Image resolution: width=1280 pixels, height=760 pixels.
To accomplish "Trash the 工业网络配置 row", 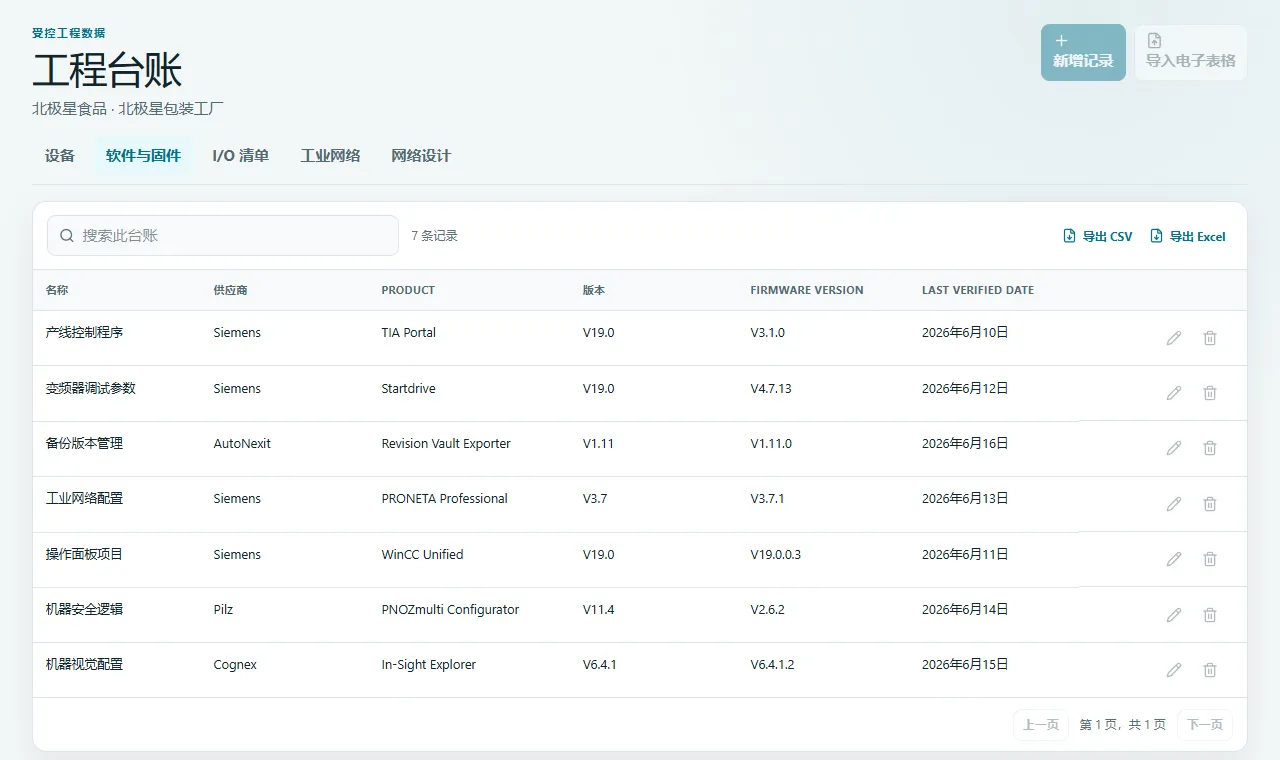I will [x=1210, y=504].
